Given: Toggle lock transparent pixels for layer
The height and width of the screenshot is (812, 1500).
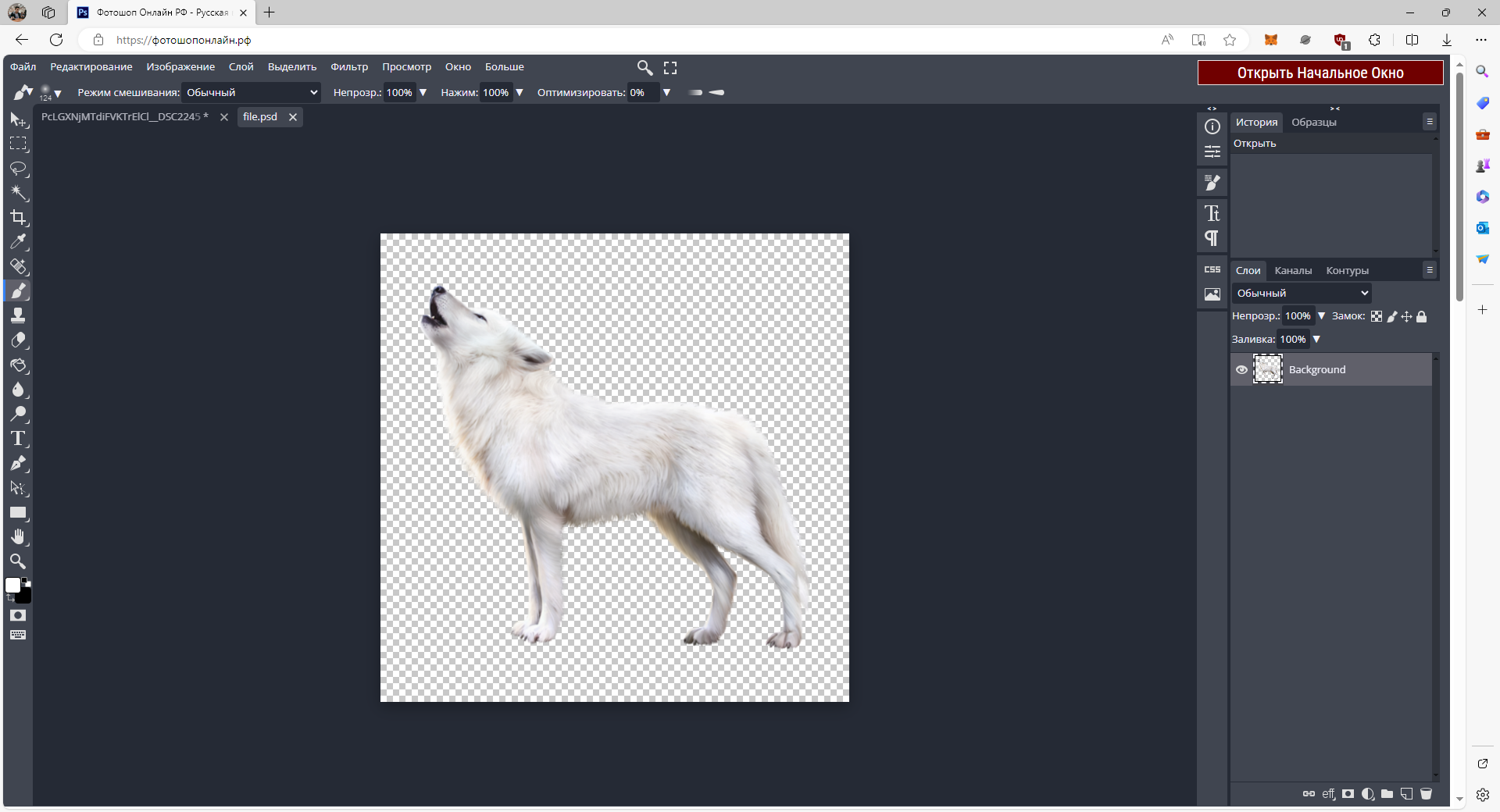Looking at the screenshot, I should click(1377, 316).
